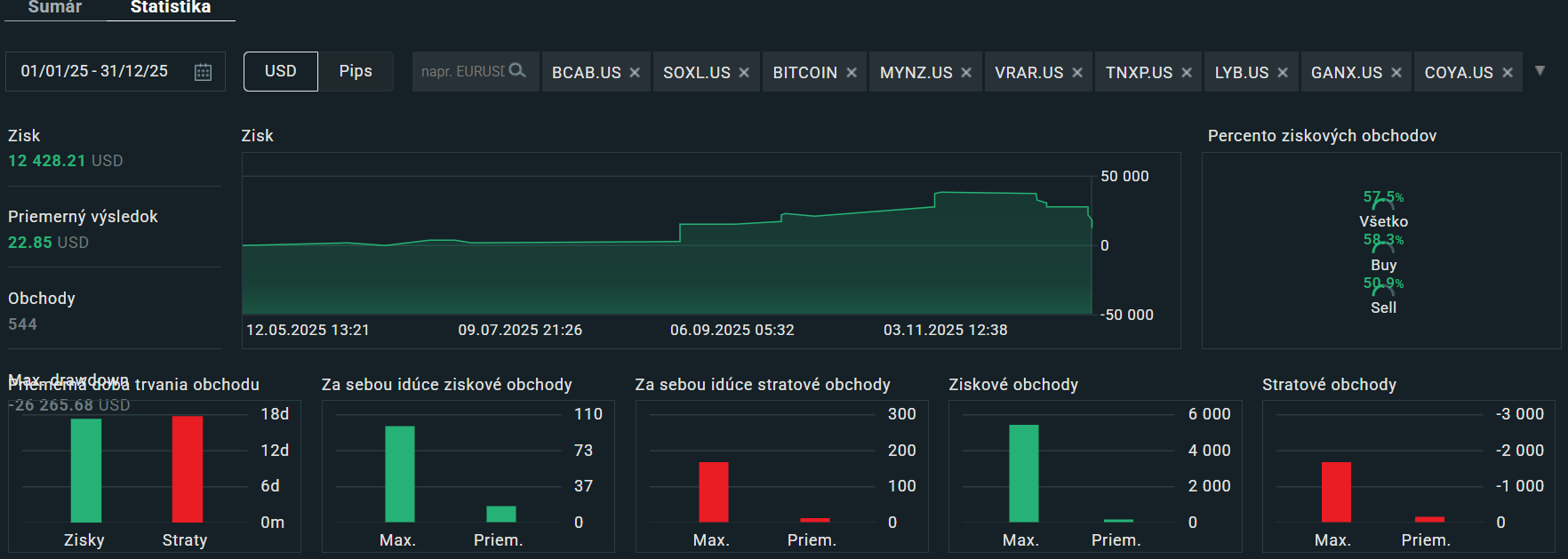
Task: Select the Štatistika tab
Action: point(171,8)
